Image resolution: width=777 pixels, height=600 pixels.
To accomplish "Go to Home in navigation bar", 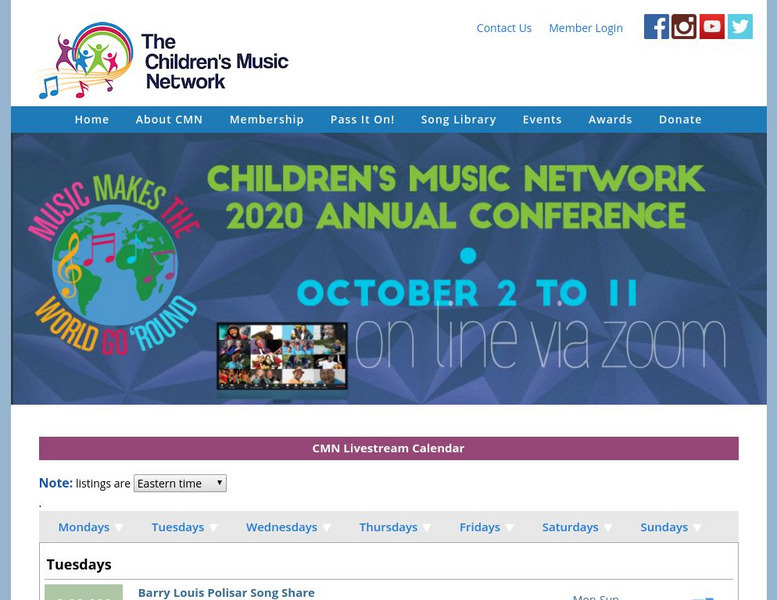I will pyautogui.click(x=92, y=119).
